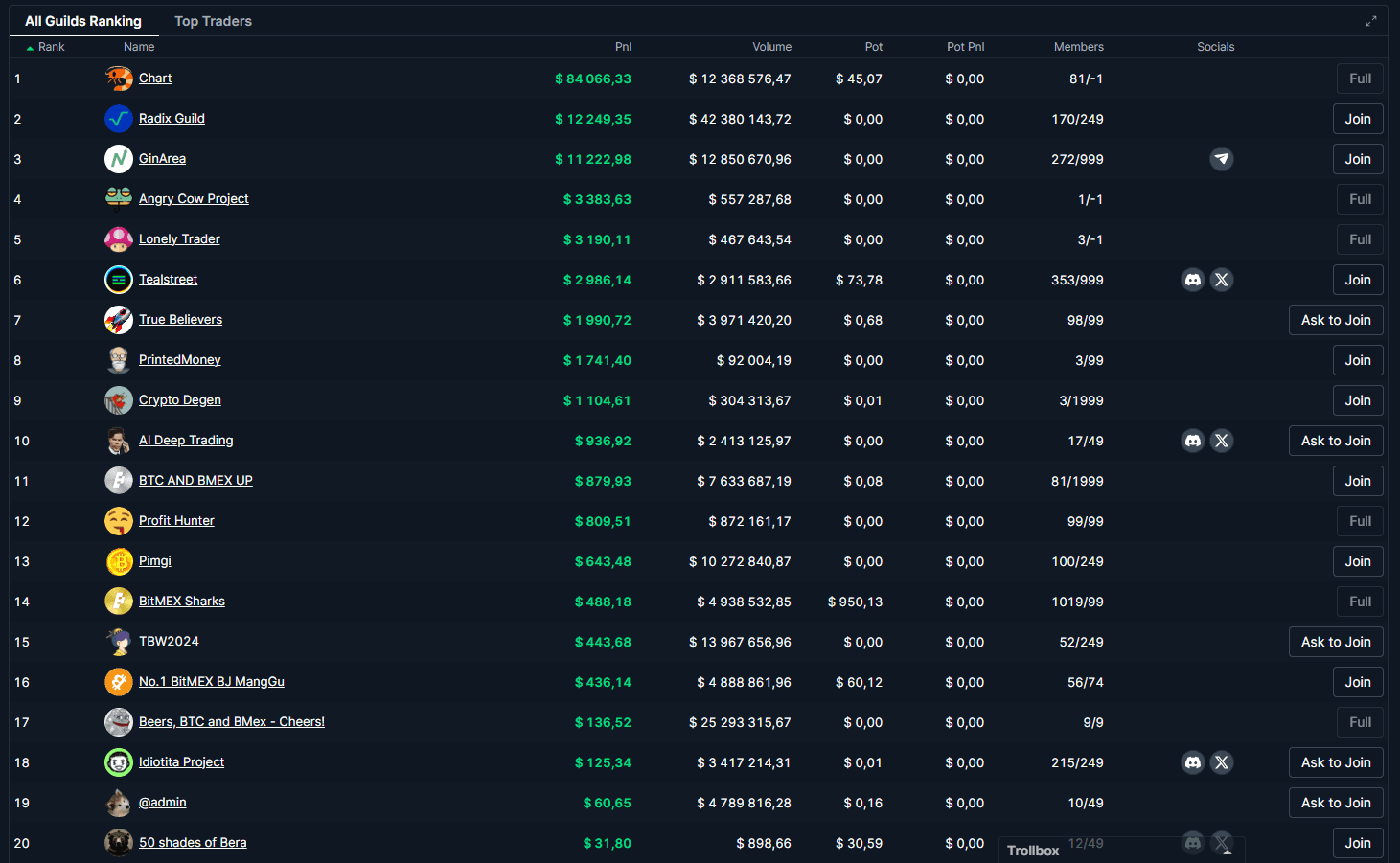Open Tealstreet's X social icon
Image resolution: width=1400 pixels, height=863 pixels.
[1222, 280]
